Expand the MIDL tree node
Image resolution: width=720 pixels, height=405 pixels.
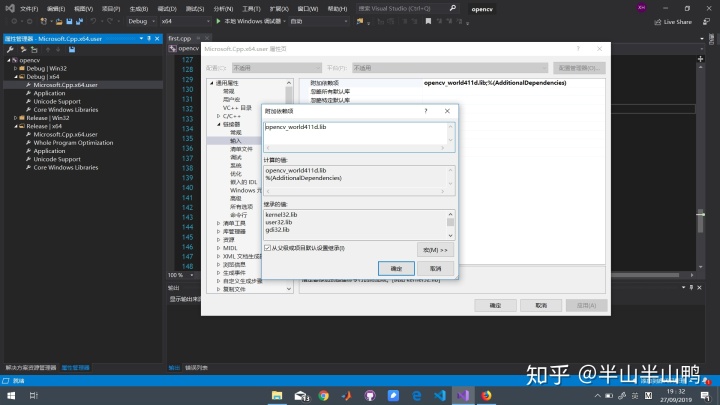pyautogui.click(x=219, y=248)
